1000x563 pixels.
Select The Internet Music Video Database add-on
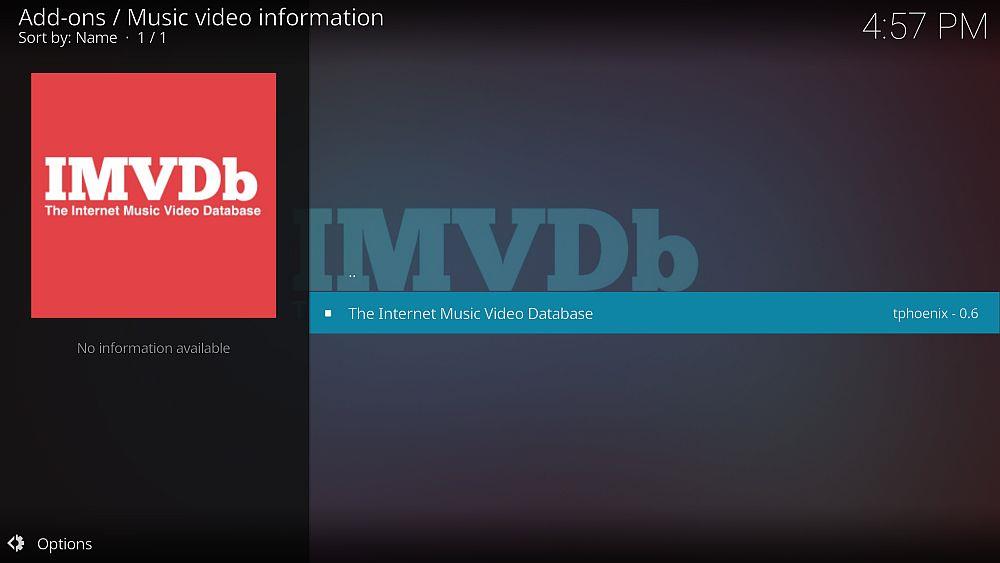tap(654, 313)
